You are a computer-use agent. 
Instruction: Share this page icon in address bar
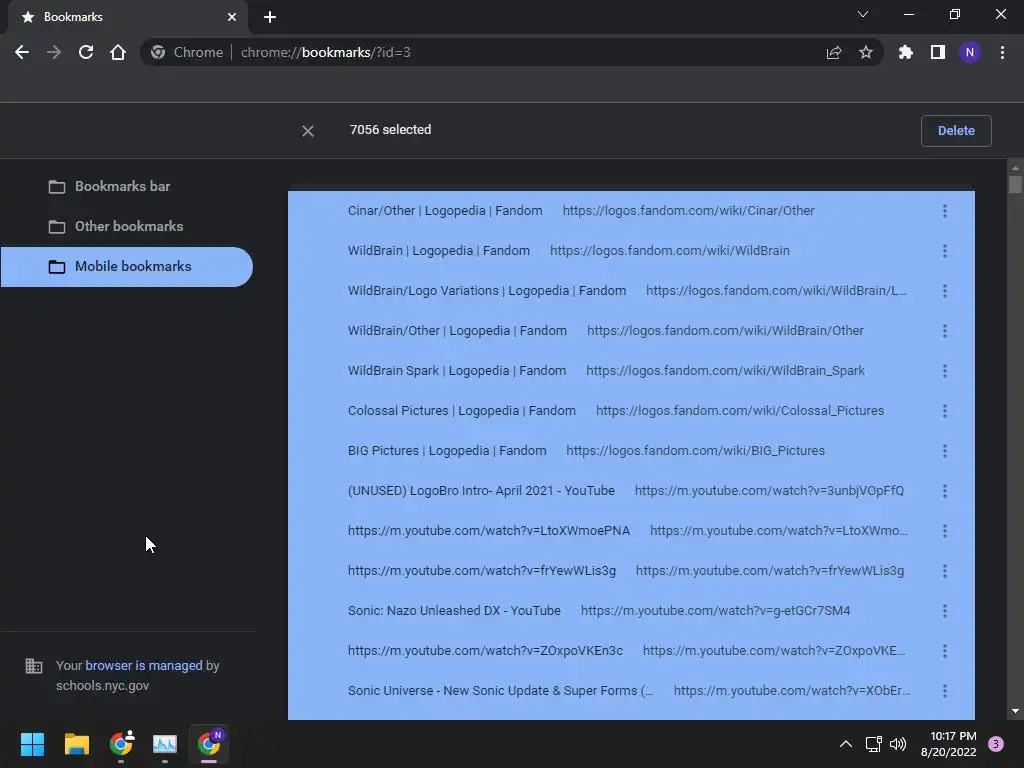tap(834, 52)
